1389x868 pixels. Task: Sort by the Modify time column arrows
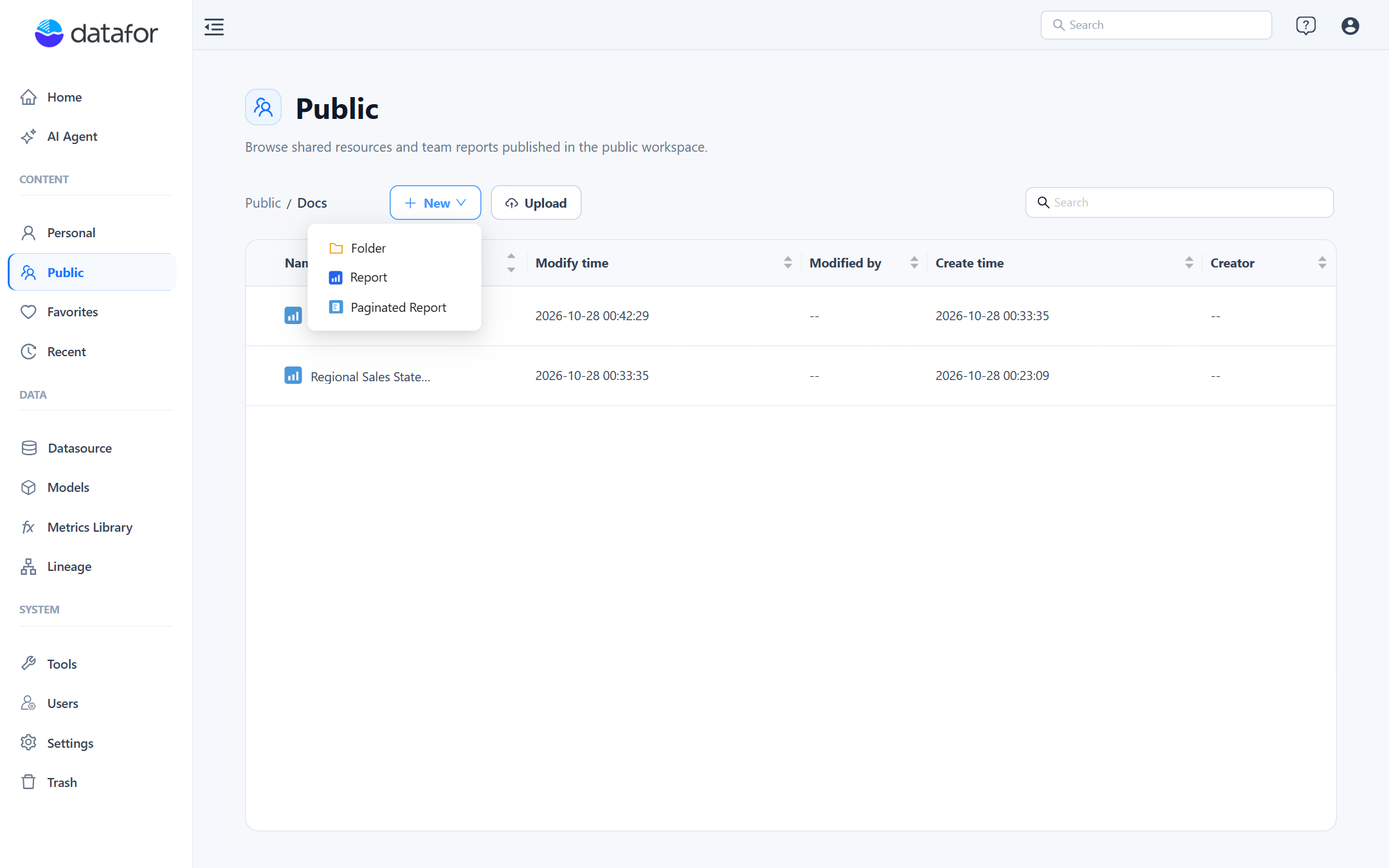coord(788,263)
